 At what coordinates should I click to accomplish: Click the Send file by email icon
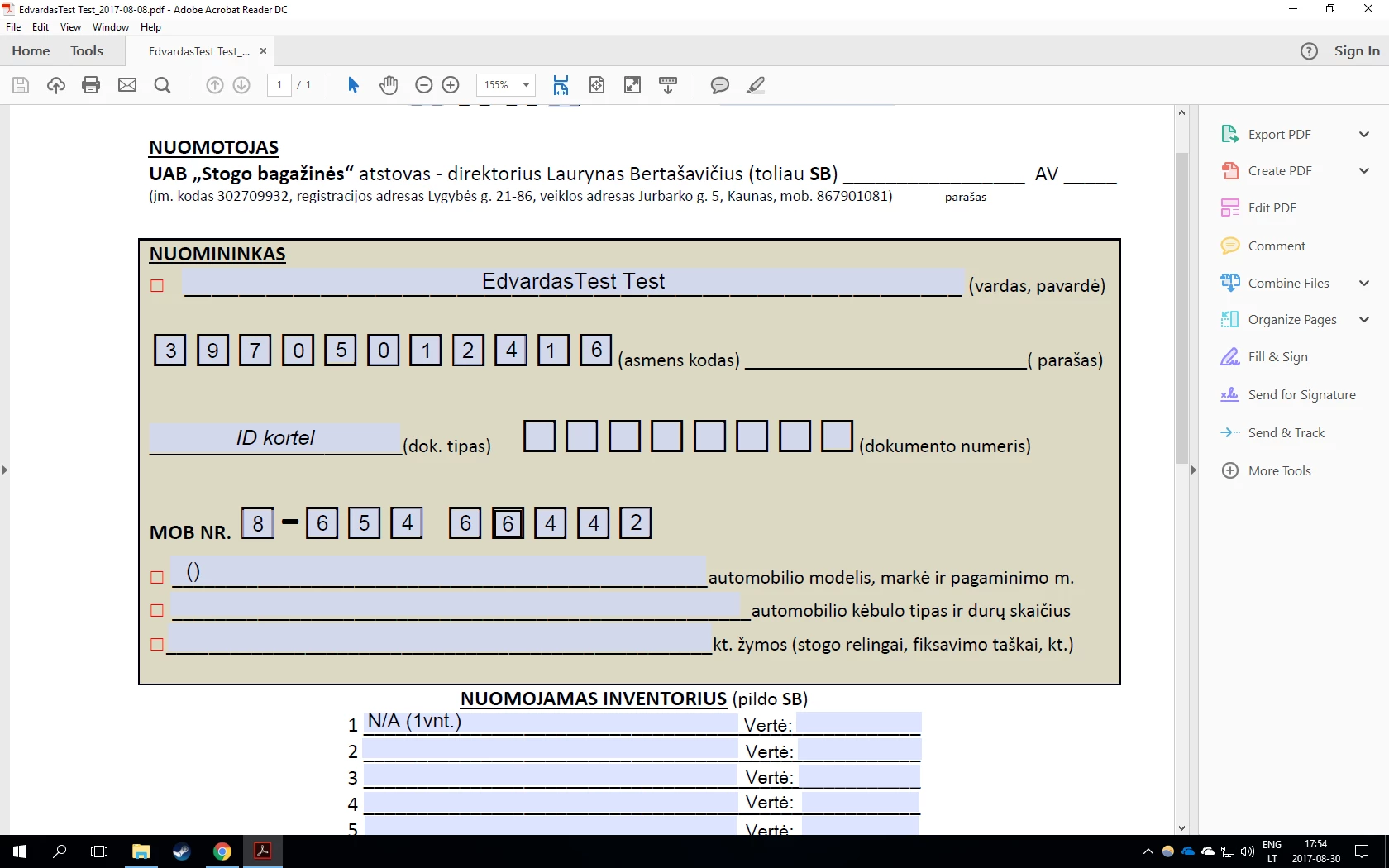click(127, 85)
